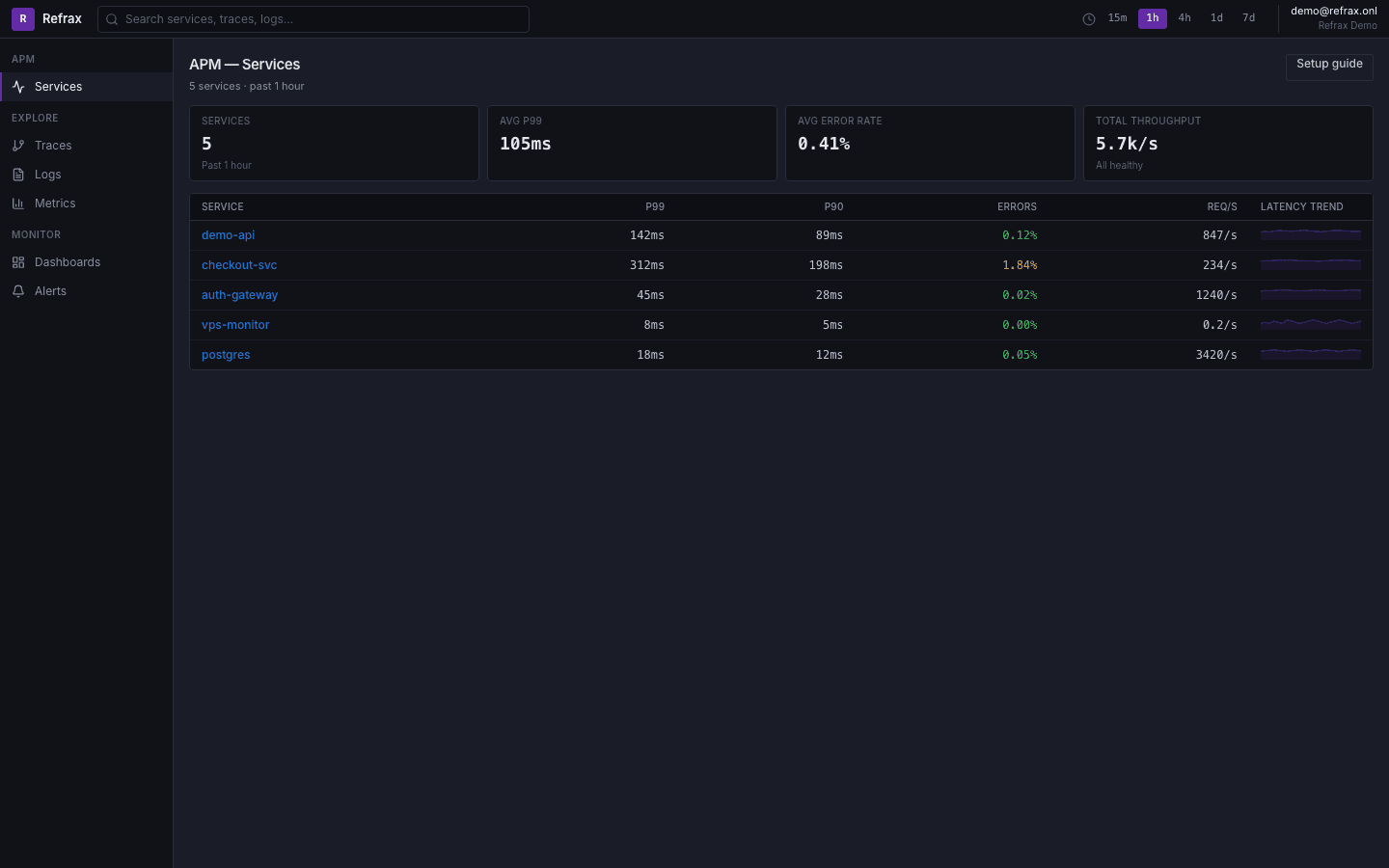Click the 142ms P99 value
Screen dimensions: 1389x868
[647, 235]
